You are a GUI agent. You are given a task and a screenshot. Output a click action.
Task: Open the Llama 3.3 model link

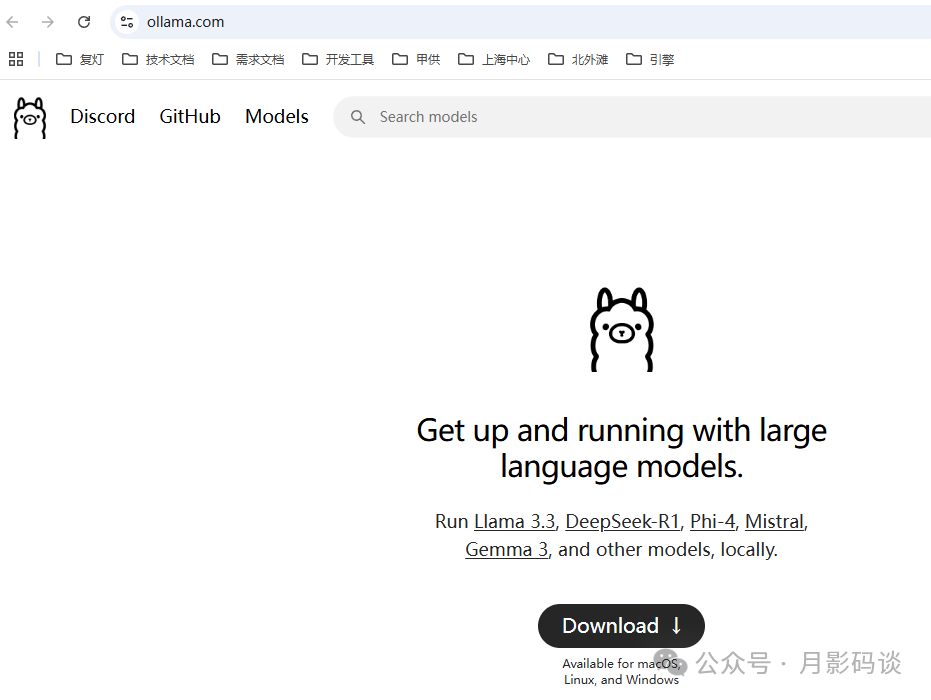pos(515,521)
